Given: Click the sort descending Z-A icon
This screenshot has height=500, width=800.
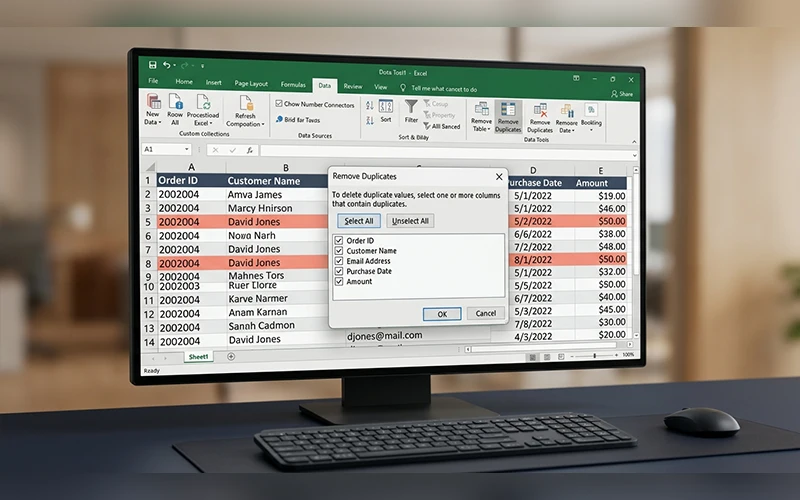Looking at the screenshot, I should (369, 120).
